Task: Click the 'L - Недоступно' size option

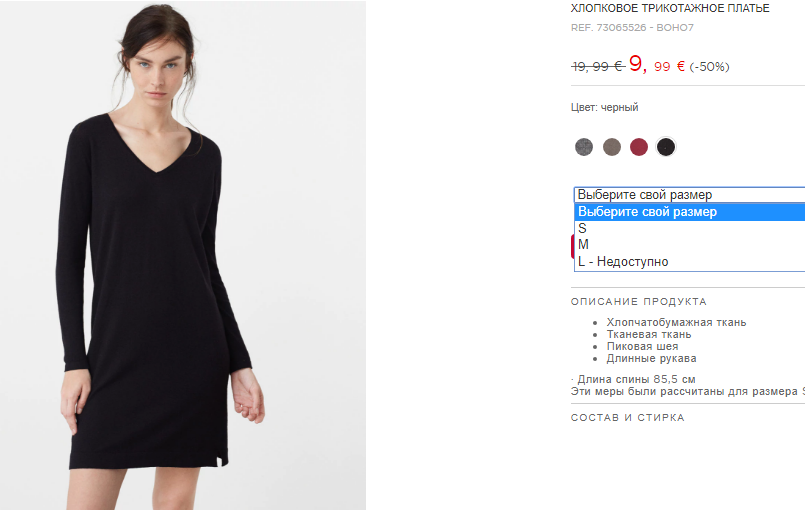Action: (689, 261)
